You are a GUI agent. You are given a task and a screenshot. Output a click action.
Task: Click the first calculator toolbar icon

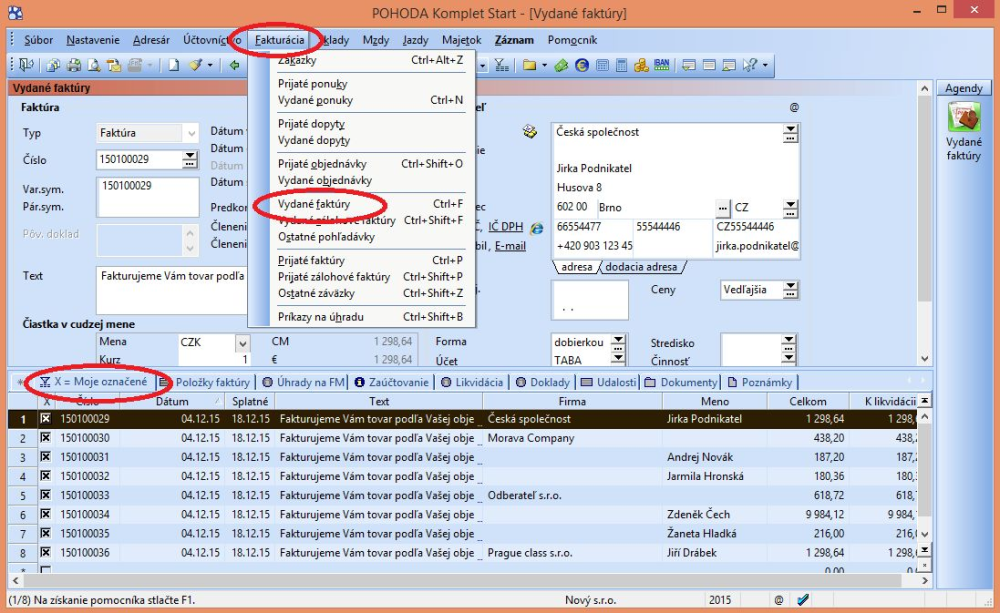click(602, 65)
